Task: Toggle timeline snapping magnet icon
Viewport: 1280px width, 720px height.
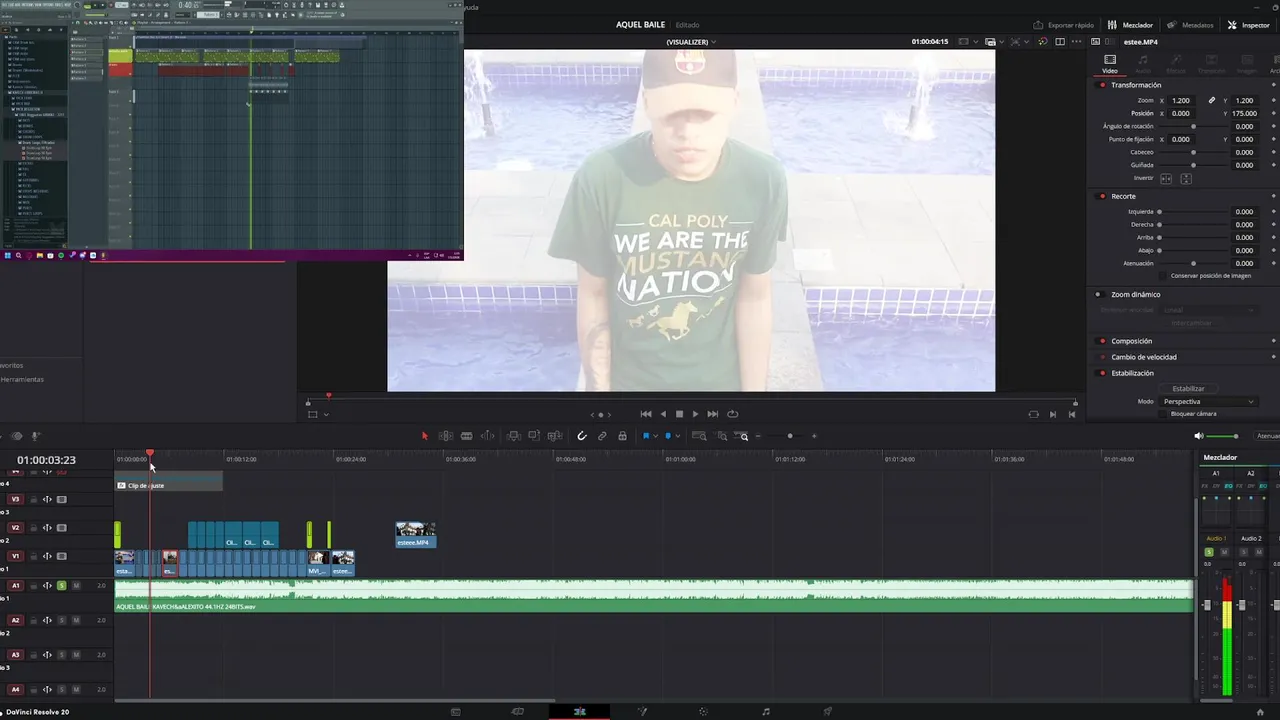Action: click(x=582, y=436)
